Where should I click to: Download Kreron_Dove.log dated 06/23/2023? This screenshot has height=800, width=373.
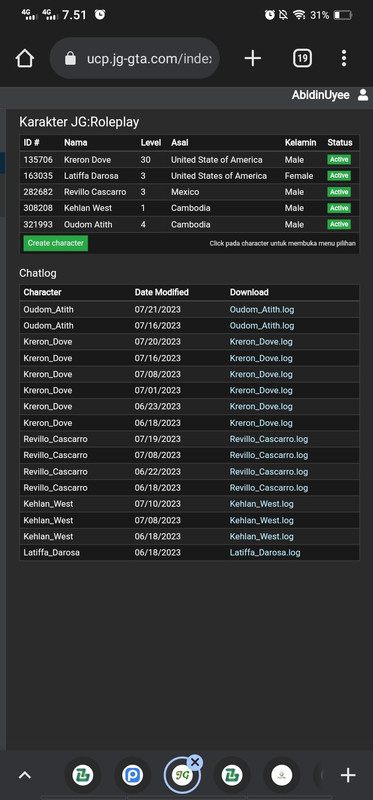click(x=261, y=407)
